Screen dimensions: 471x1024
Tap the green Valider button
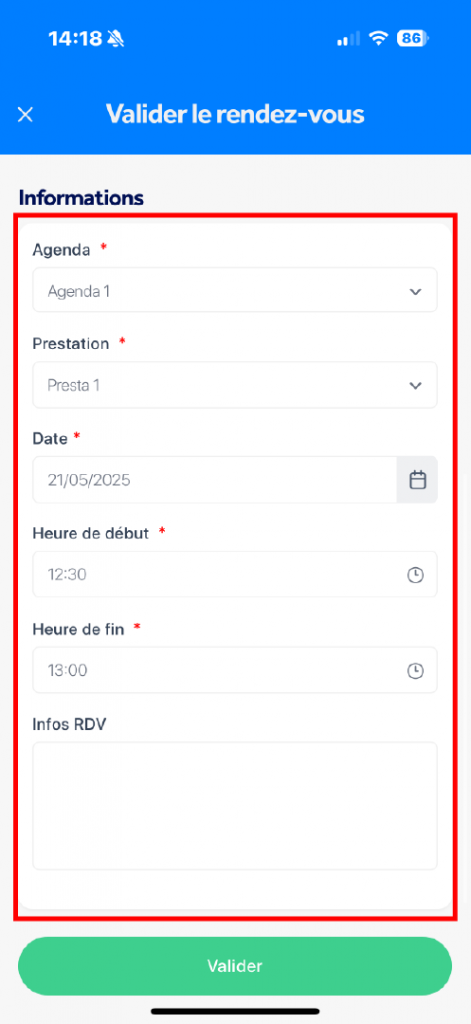click(x=235, y=966)
